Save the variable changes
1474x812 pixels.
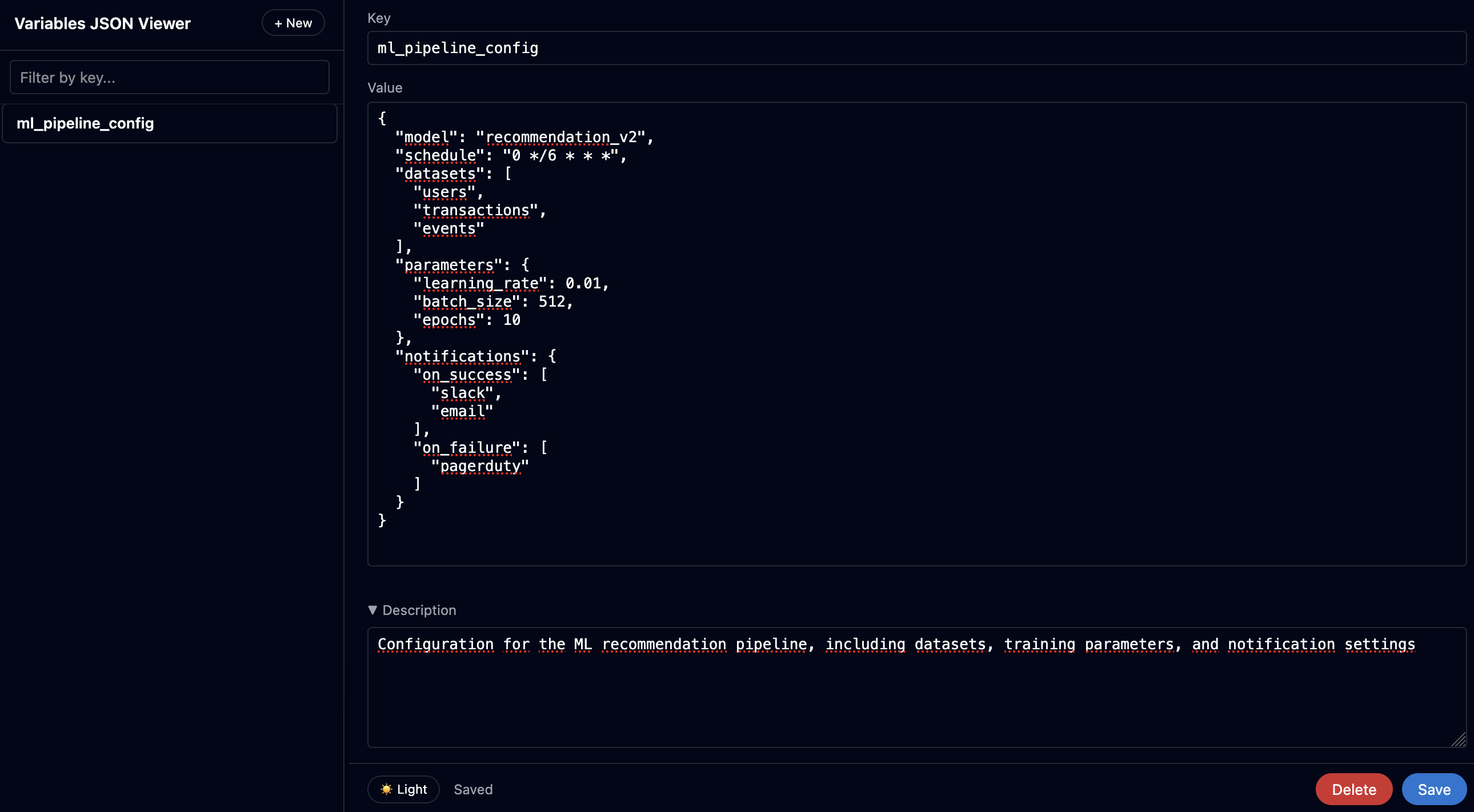coord(1434,789)
